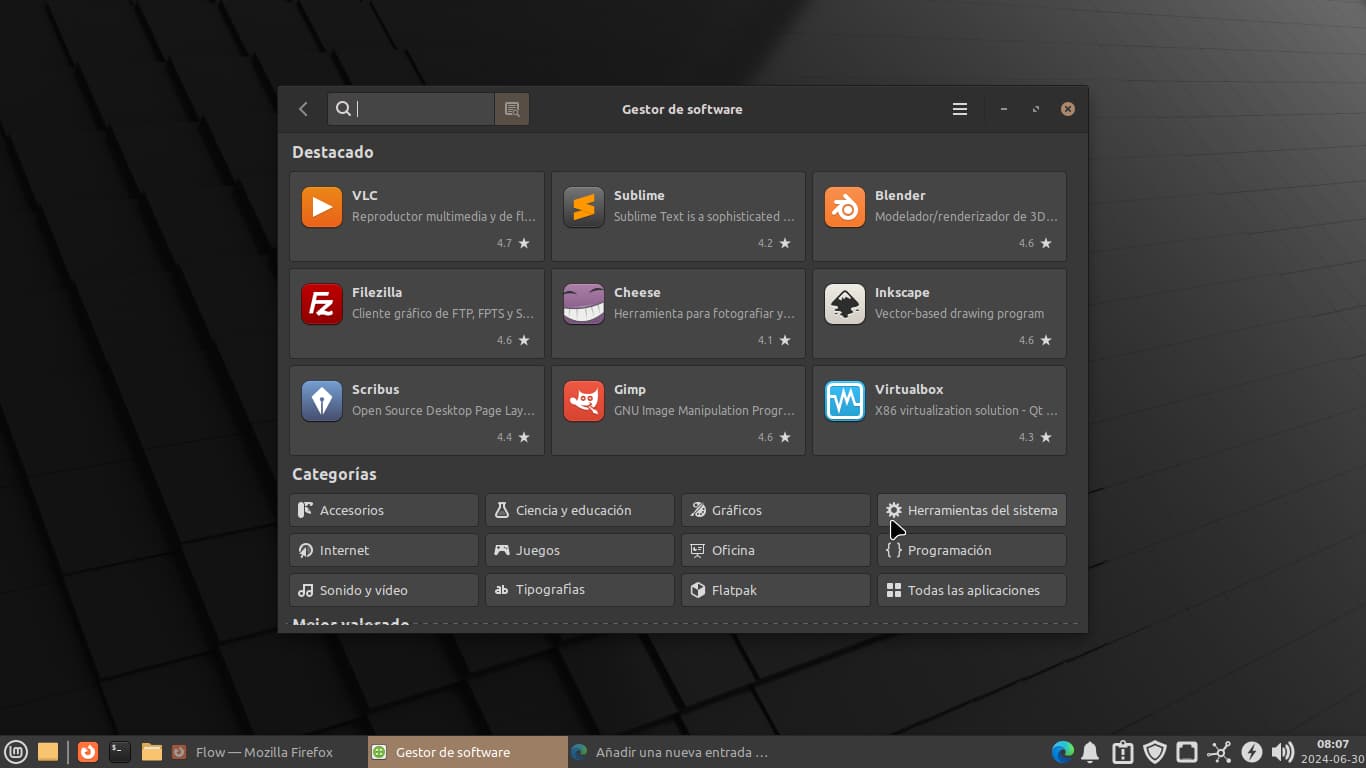Go back with the arrow button
The height and width of the screenshot is (768, 1366).
304,109
